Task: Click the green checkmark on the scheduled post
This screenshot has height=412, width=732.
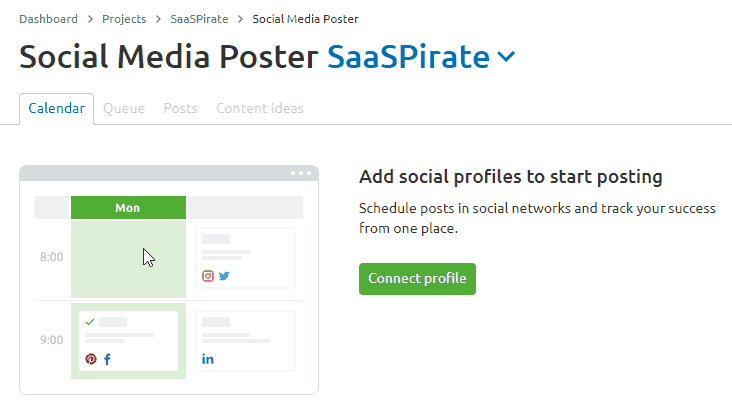Action: coord(90,322)
